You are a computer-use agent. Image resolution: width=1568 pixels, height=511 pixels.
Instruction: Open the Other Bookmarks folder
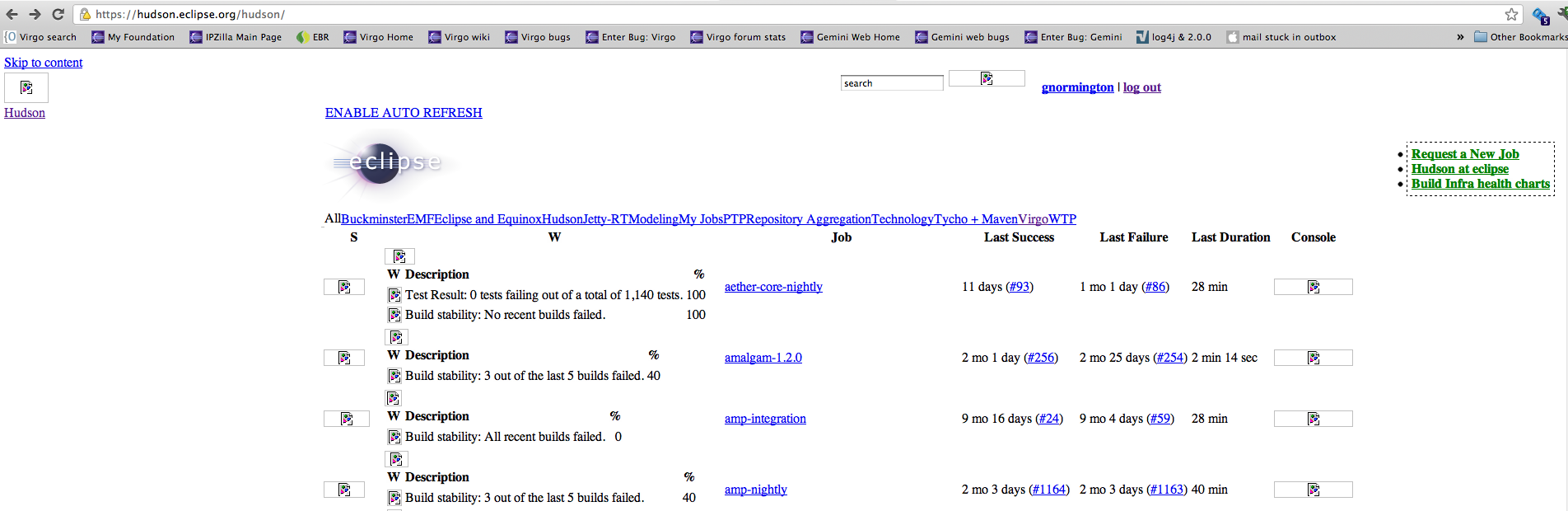pyautogui.click(x=1520, y=37)
